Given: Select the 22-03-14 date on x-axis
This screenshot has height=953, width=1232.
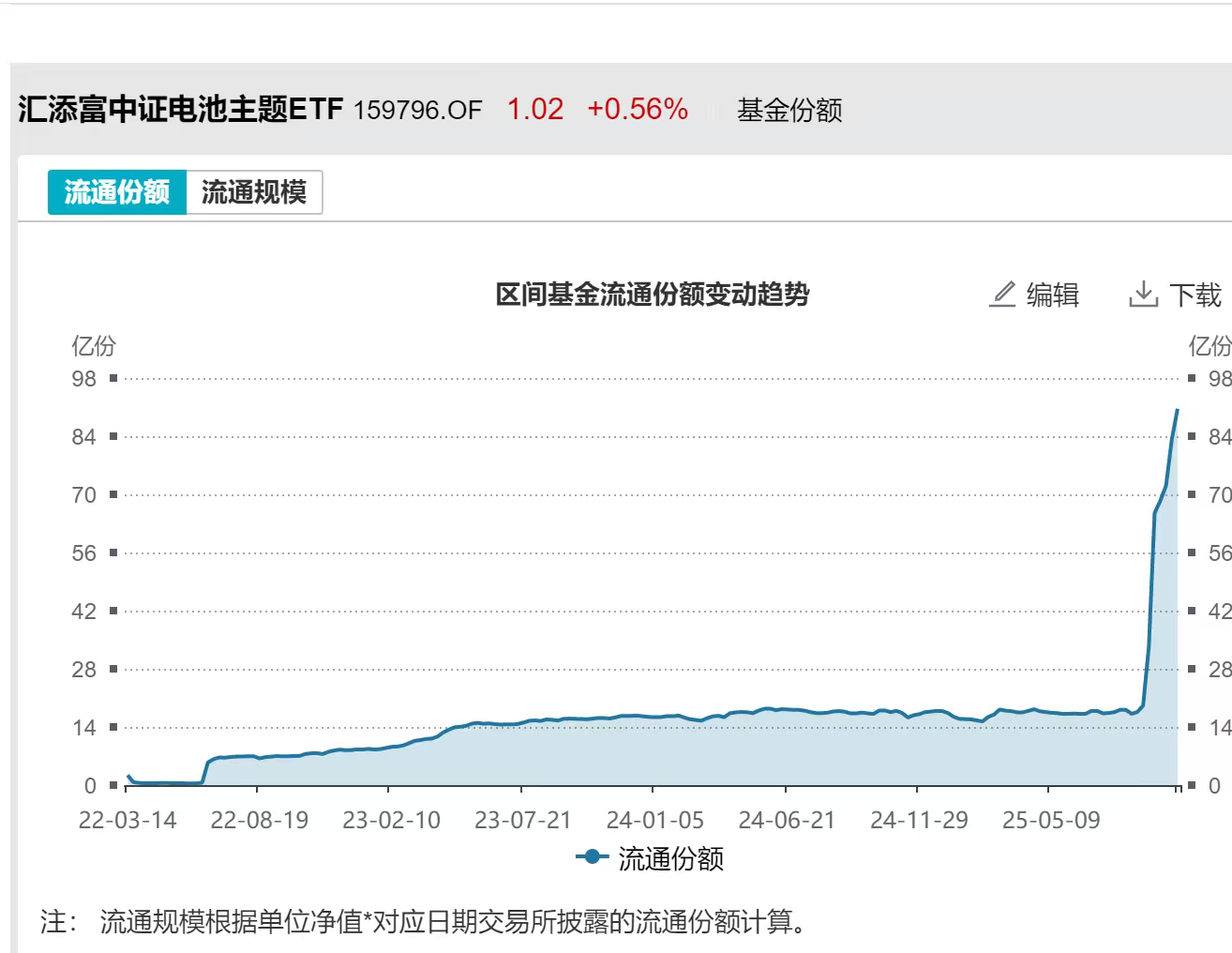Looking at the screenshot, I should coord(128,820).
